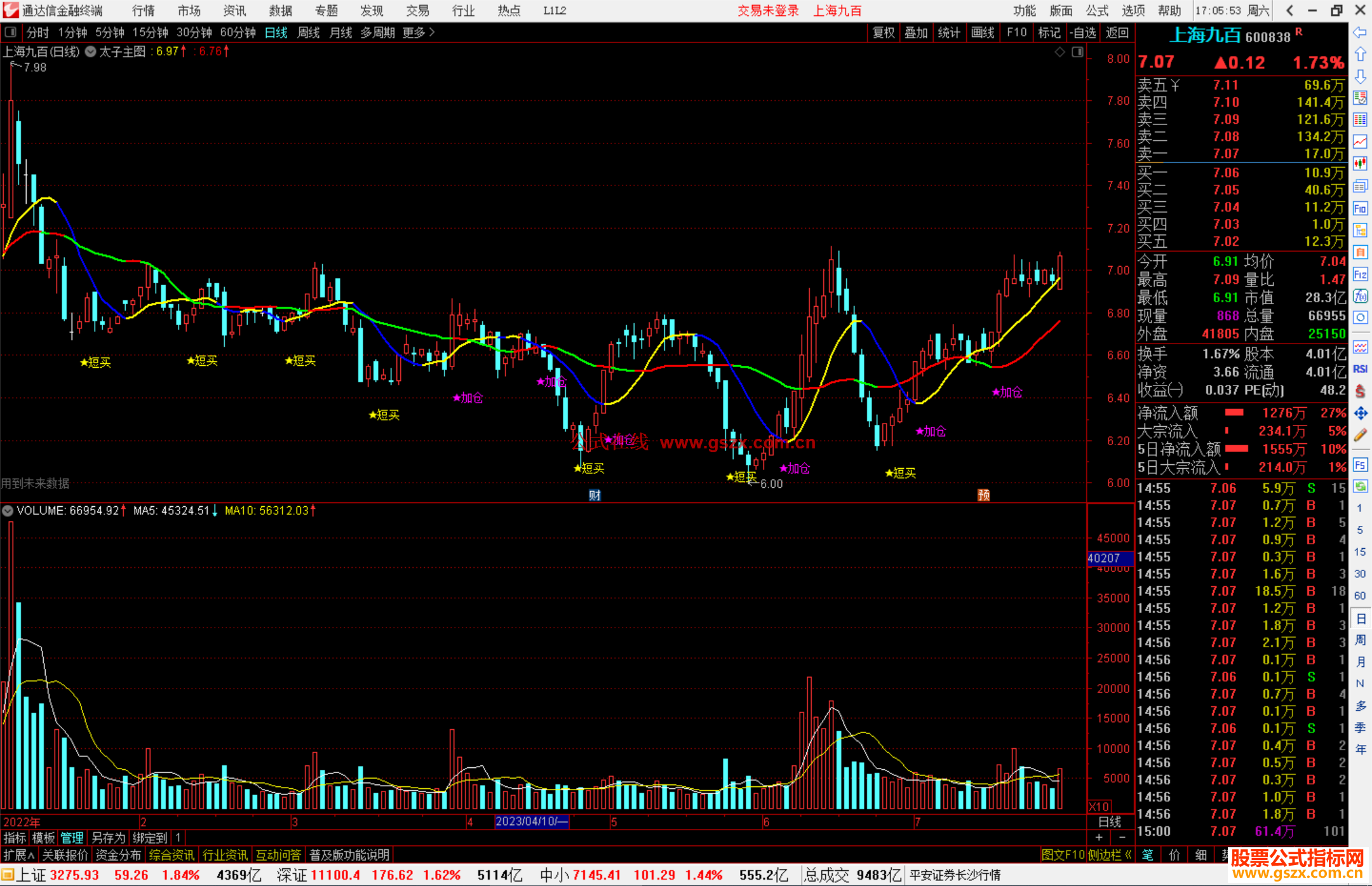The width and height of the screenshot is (1372, 886).
Task: Open the 资金分布 bottom tab
Action: [x=118, y=855]
